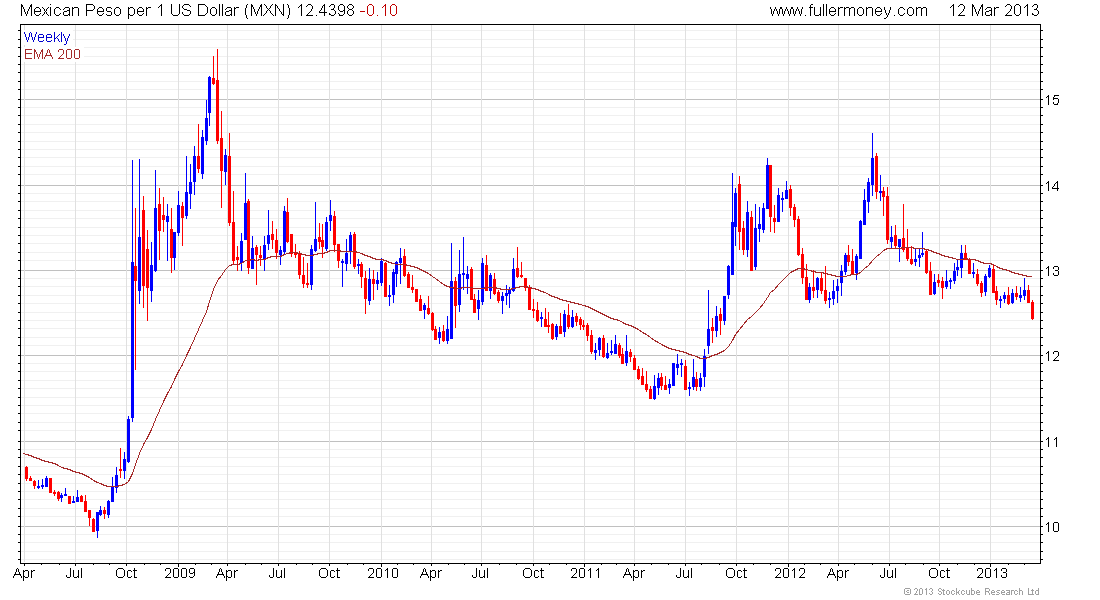Select the price axis label 15
This screenshot has height=600, width=1100.
[1052, 100]
